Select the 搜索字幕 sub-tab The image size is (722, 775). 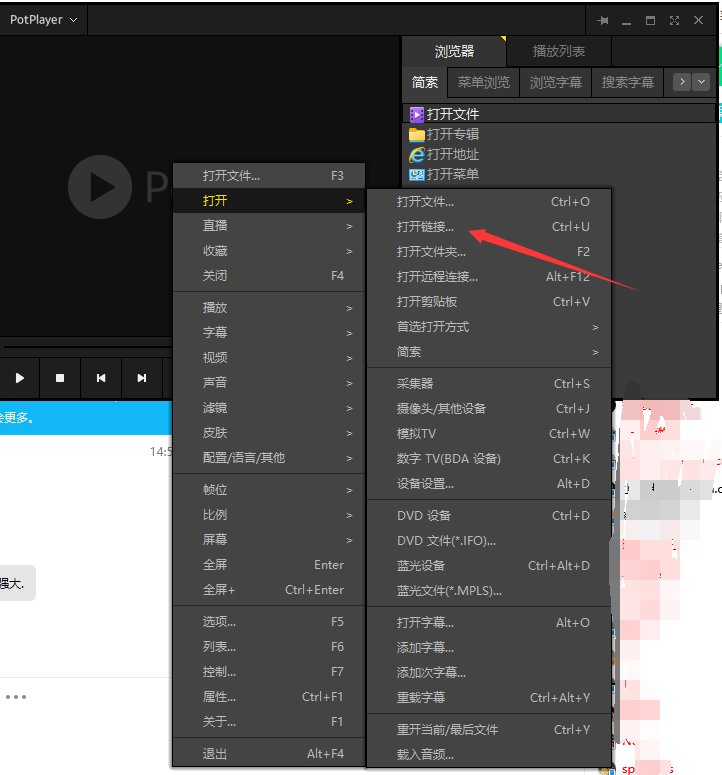(x=628, y=83)
